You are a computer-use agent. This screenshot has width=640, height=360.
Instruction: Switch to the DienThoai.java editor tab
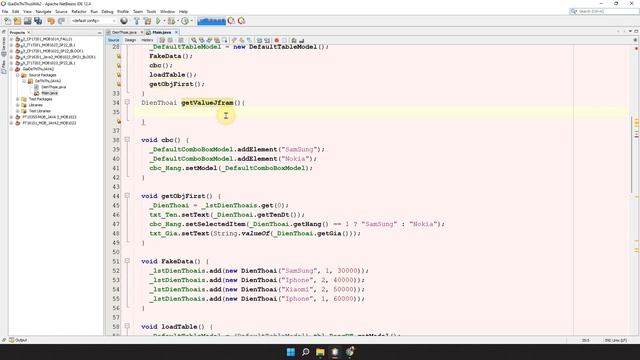124,32
